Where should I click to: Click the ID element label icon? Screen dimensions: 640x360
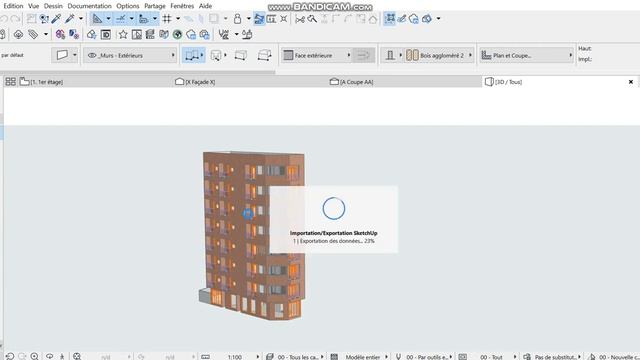[106, 34]
